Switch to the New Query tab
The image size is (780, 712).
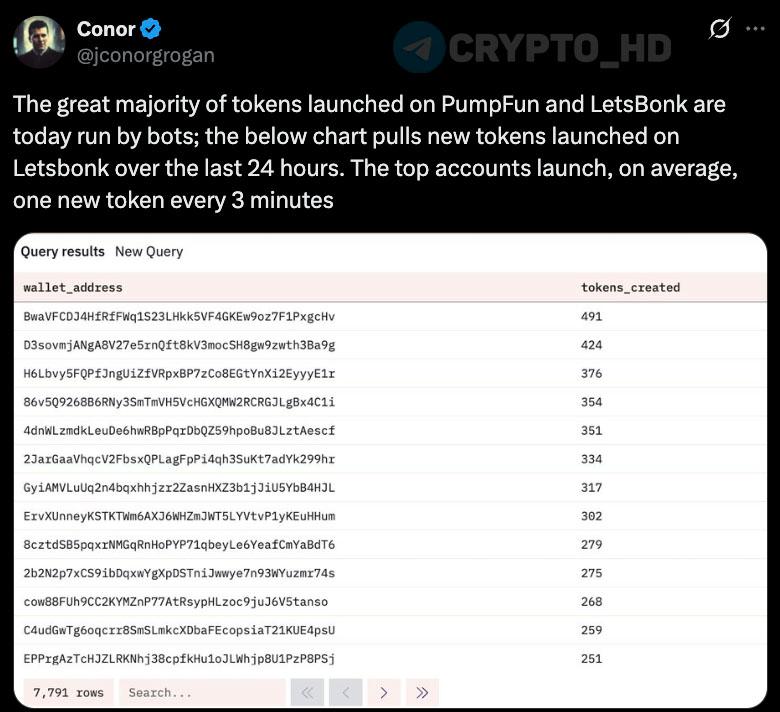click(x=149, y=252)
